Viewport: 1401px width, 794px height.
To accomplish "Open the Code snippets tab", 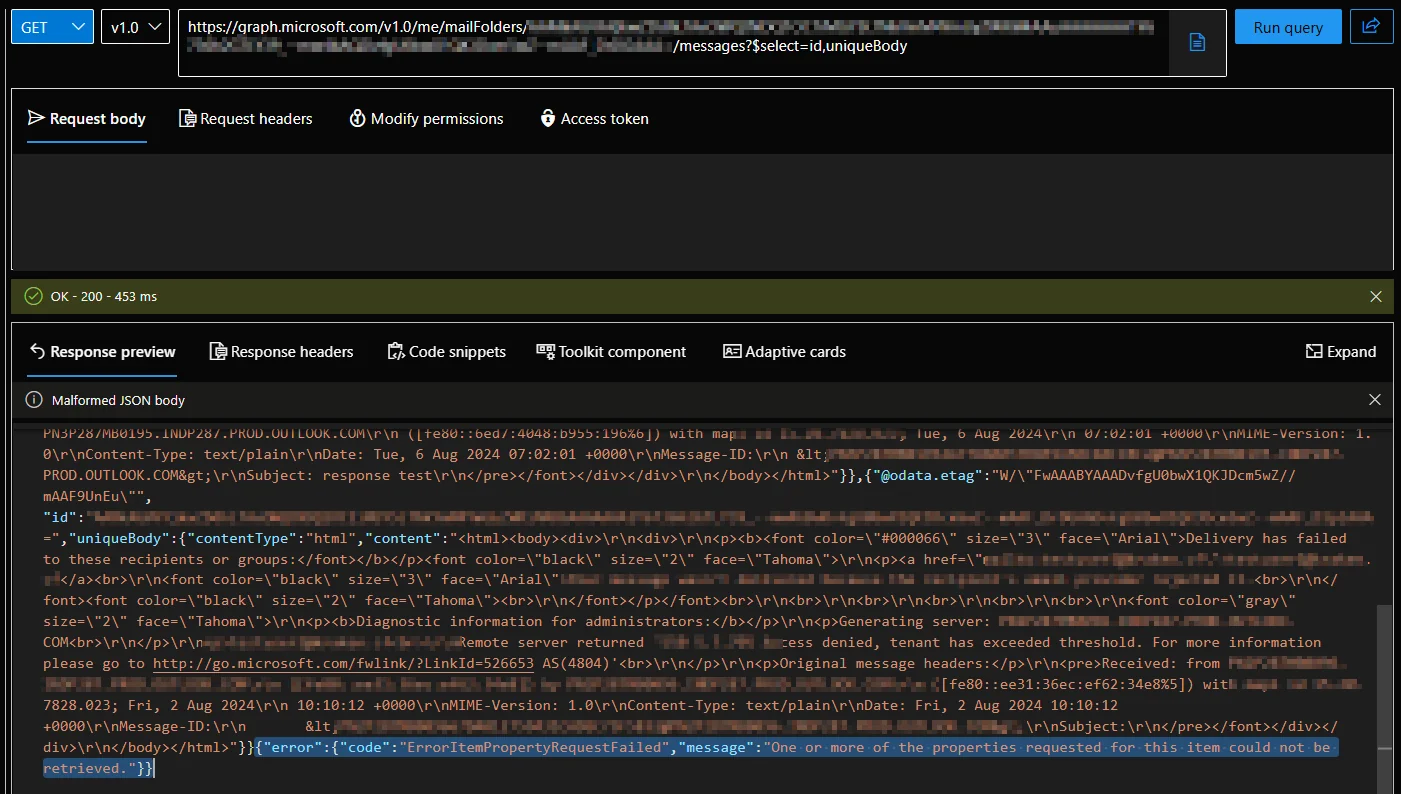I will (446, 352).
